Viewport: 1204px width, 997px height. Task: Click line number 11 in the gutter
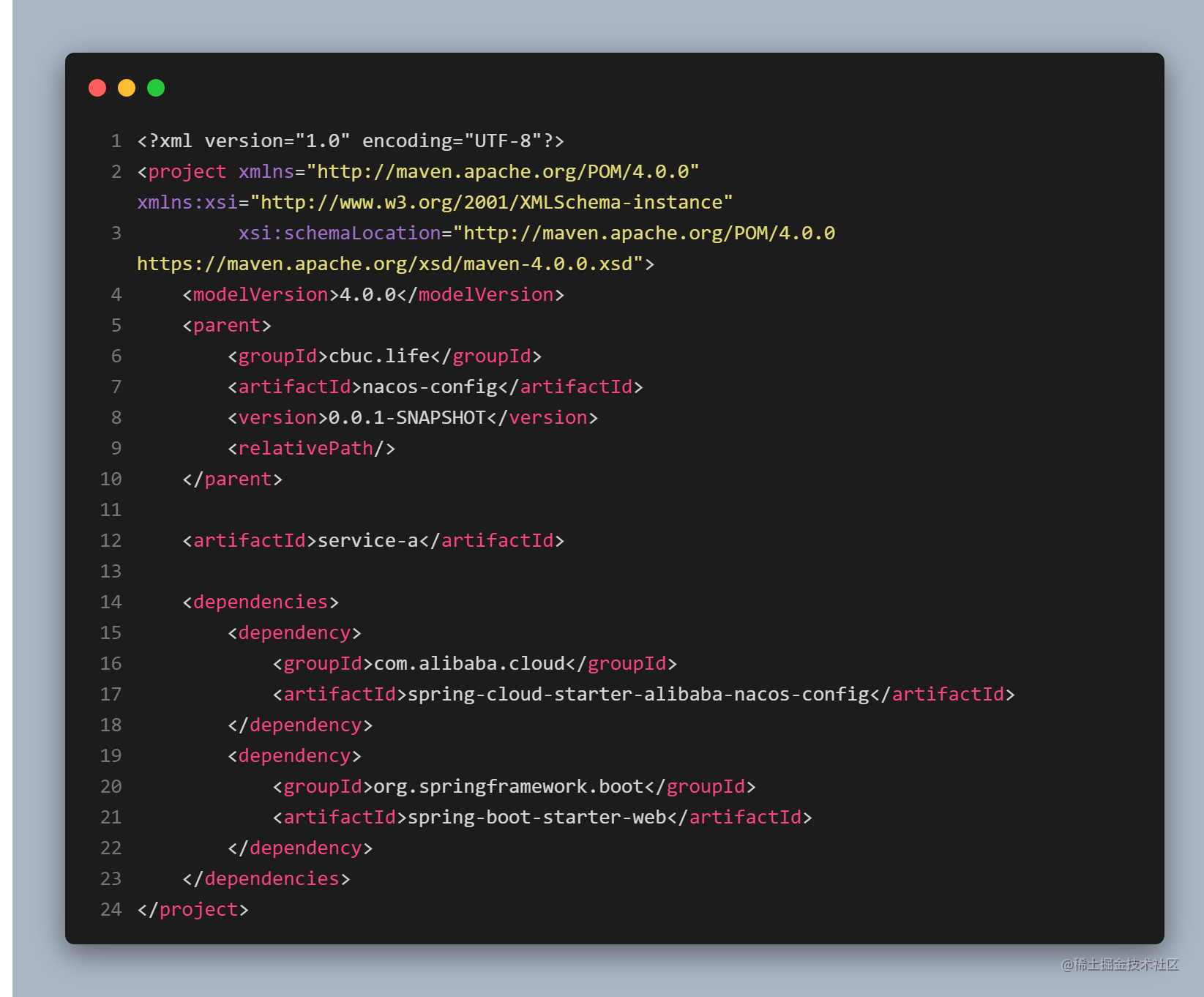(111, 509)
